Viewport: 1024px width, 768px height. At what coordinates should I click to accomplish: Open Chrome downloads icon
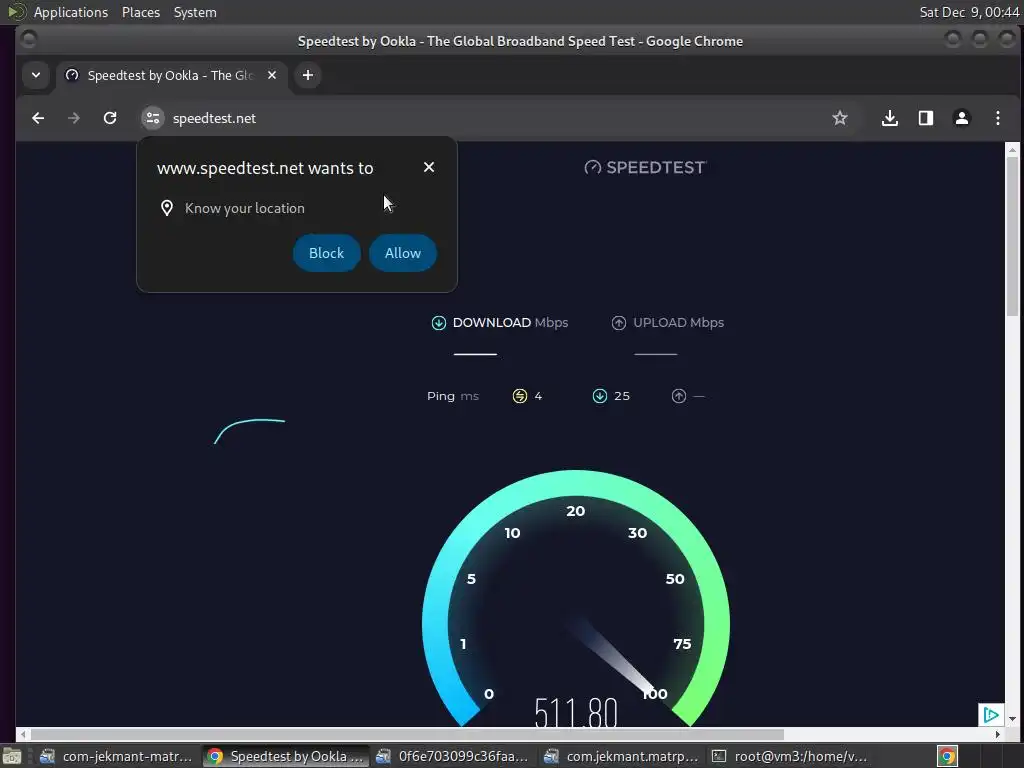pyautogui.click(x=889, y=118)
